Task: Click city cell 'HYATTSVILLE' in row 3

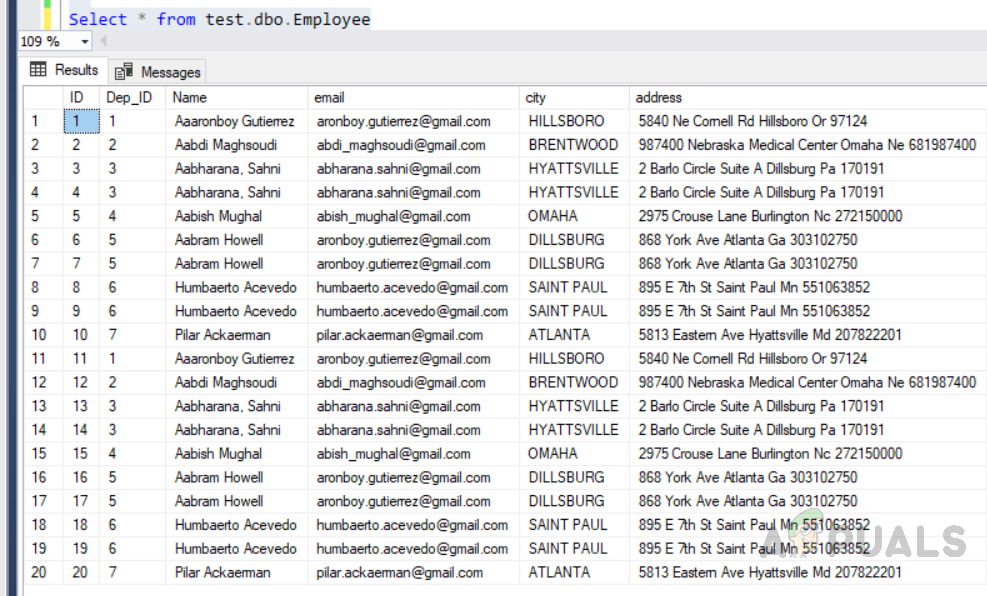Action: click(573, 169)
